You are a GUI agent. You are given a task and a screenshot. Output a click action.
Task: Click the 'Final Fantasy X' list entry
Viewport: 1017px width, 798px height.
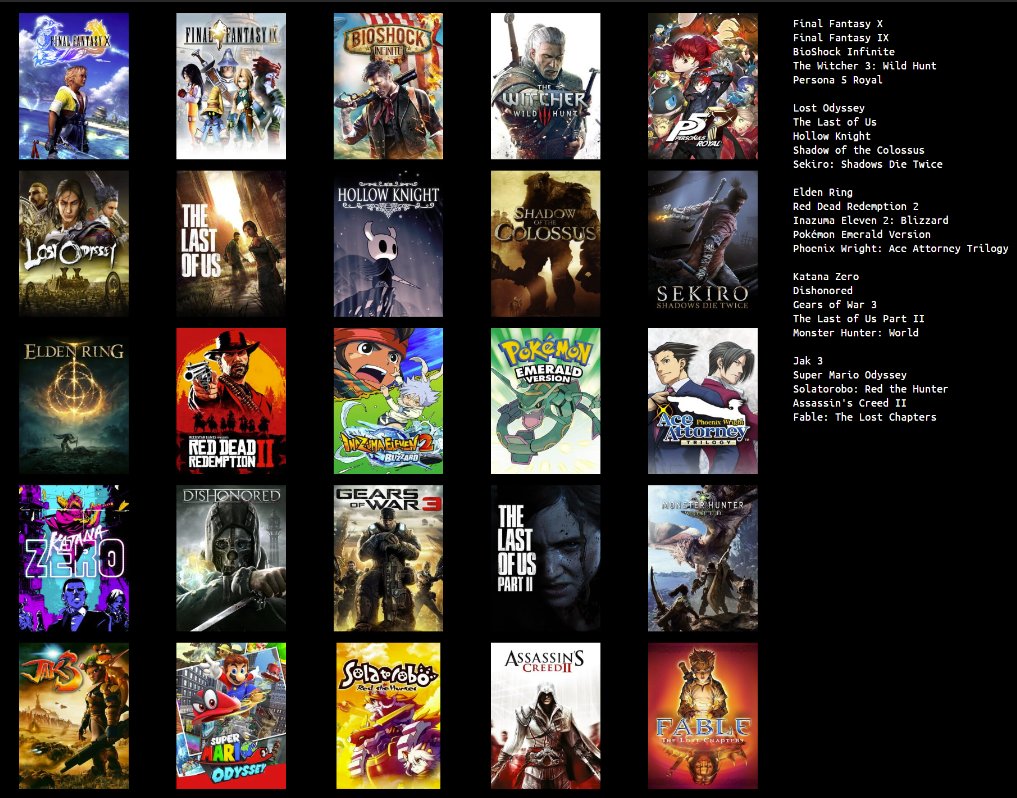click(837, 23)
